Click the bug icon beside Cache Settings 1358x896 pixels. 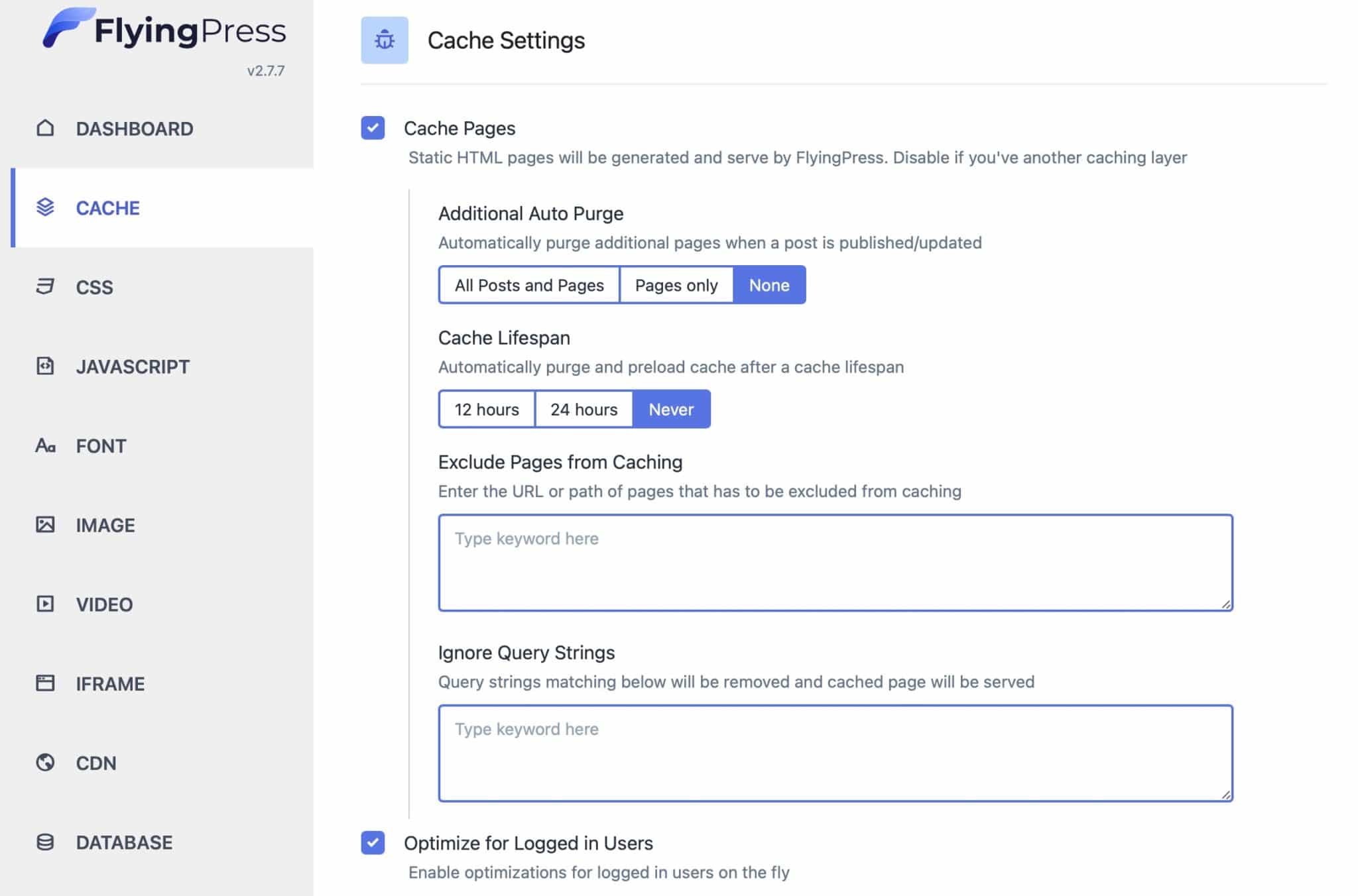pyautogui.click(x=385, y=40)
